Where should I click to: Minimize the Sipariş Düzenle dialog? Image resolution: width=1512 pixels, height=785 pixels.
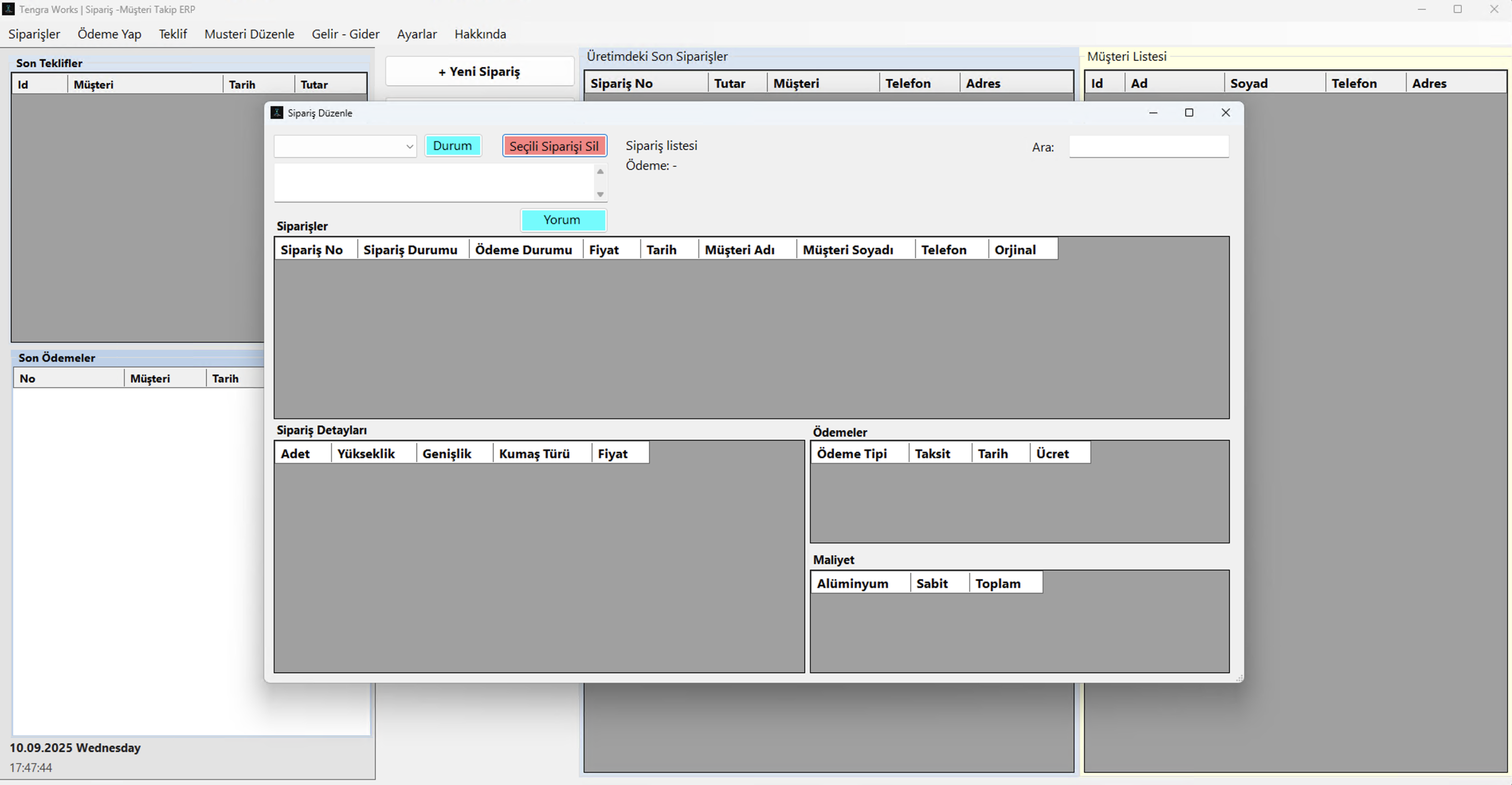coord(1153,112)
